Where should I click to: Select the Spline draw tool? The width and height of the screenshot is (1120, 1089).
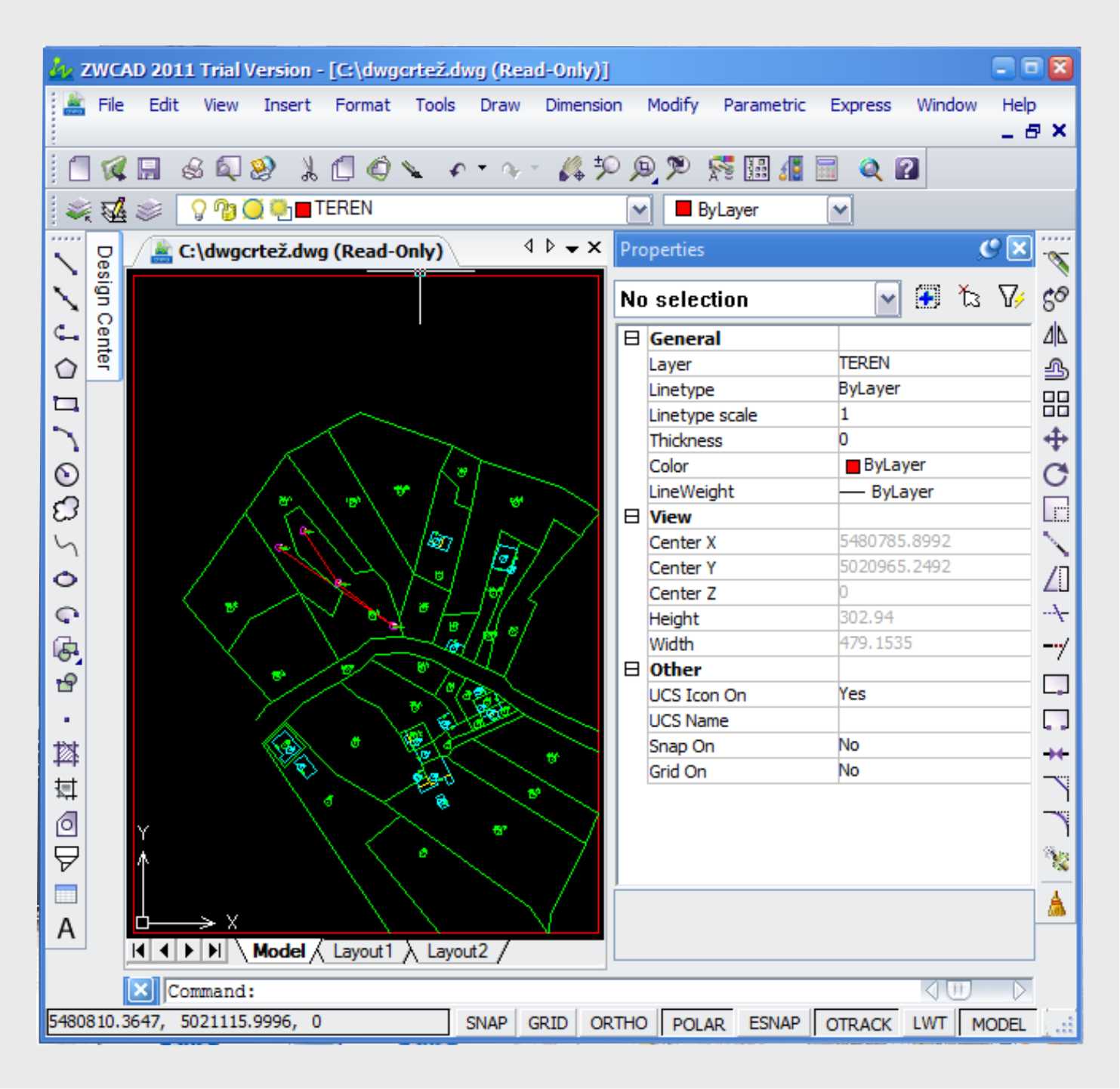point(66,544)
